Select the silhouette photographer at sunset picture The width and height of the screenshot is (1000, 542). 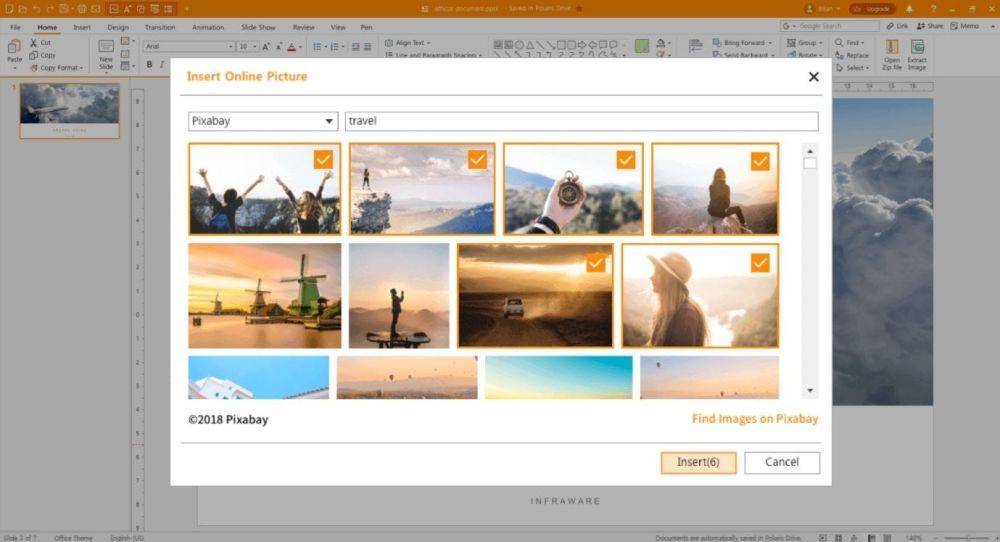[x=399, y=295]
